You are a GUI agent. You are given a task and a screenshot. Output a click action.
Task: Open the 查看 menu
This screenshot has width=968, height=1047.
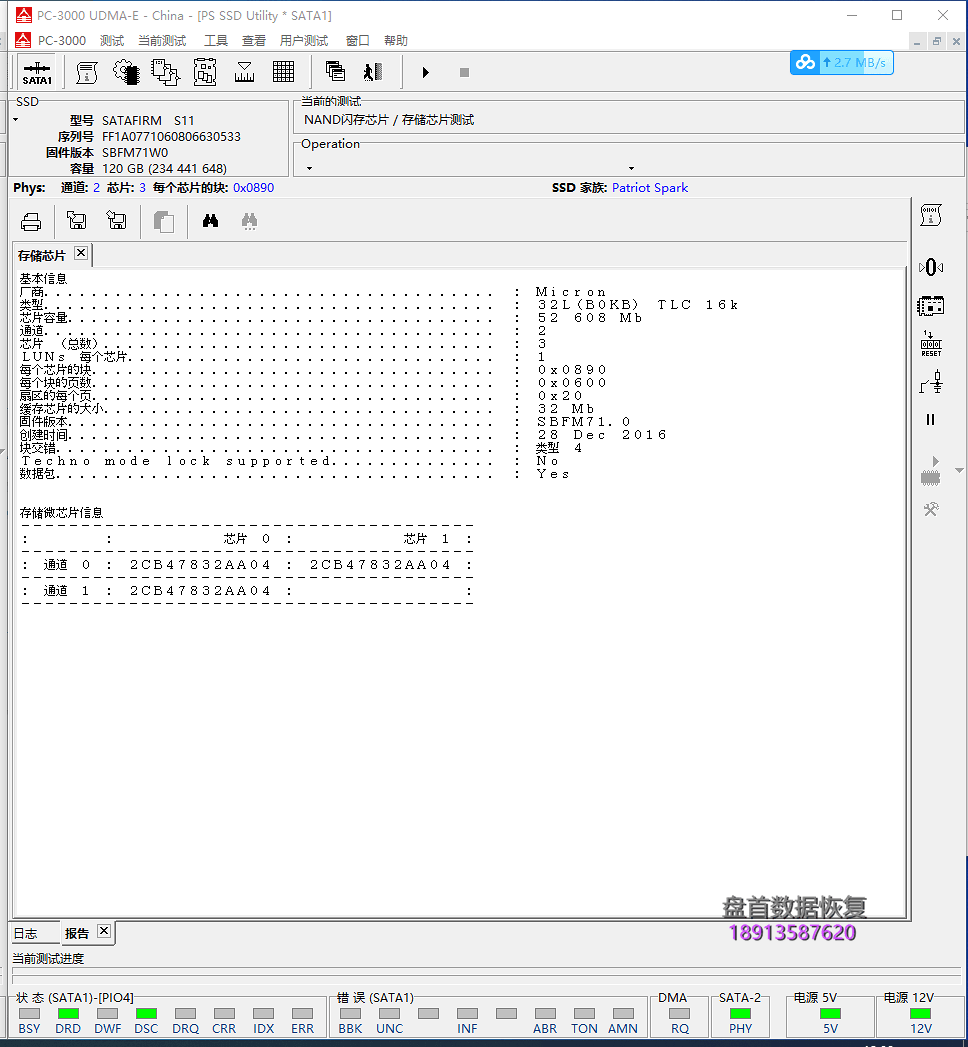(x=254, y=41)
